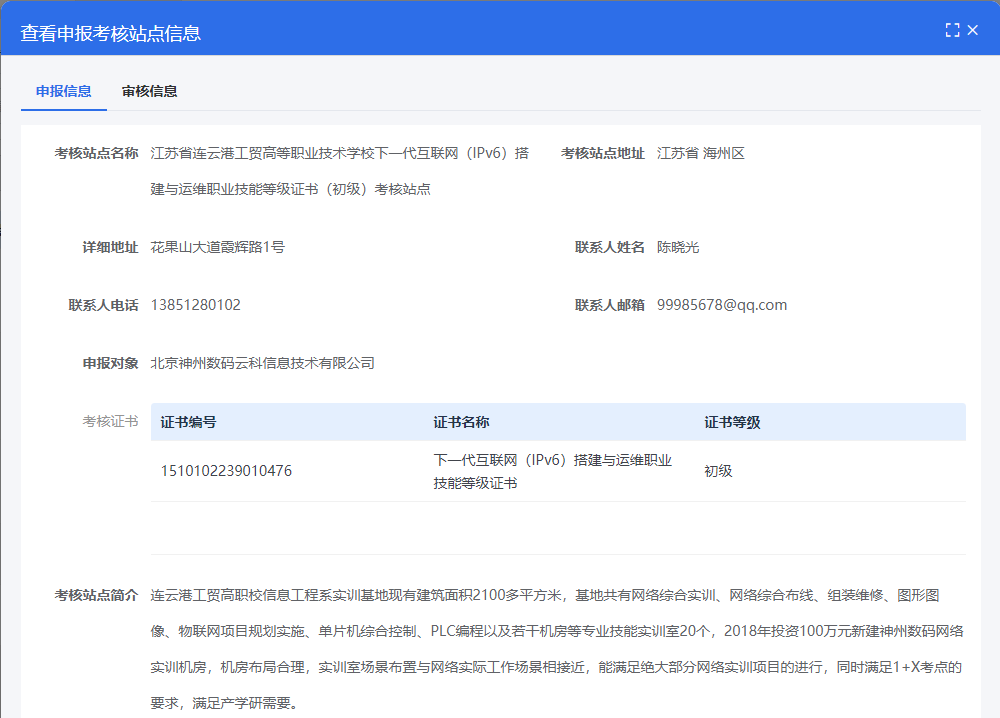Click certificate number 1510102239010476
Screen dimensions: 1000x718
click(x=226, y=471)
